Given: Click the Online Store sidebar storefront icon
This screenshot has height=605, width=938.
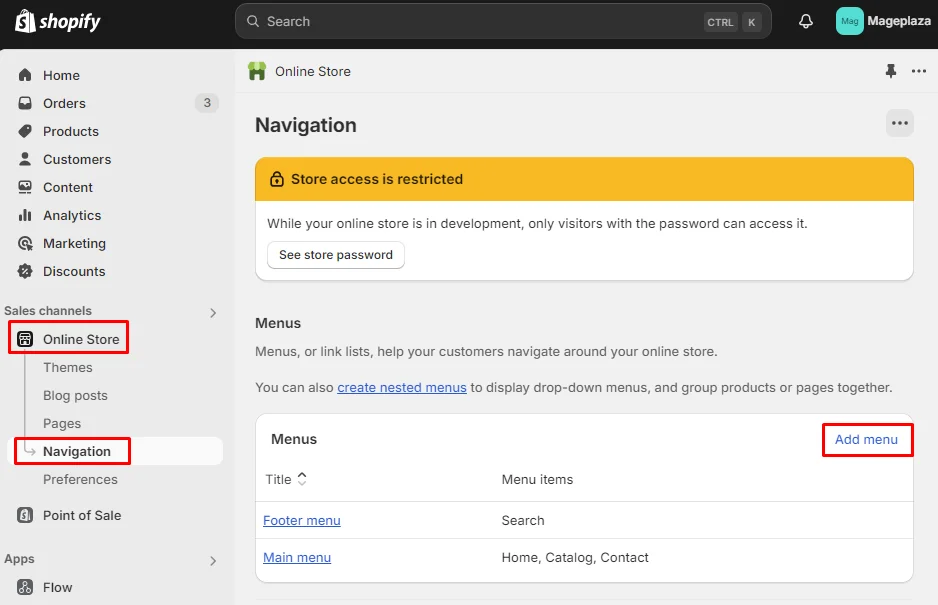Looking at the screenshot, I should tap(25, 339).
